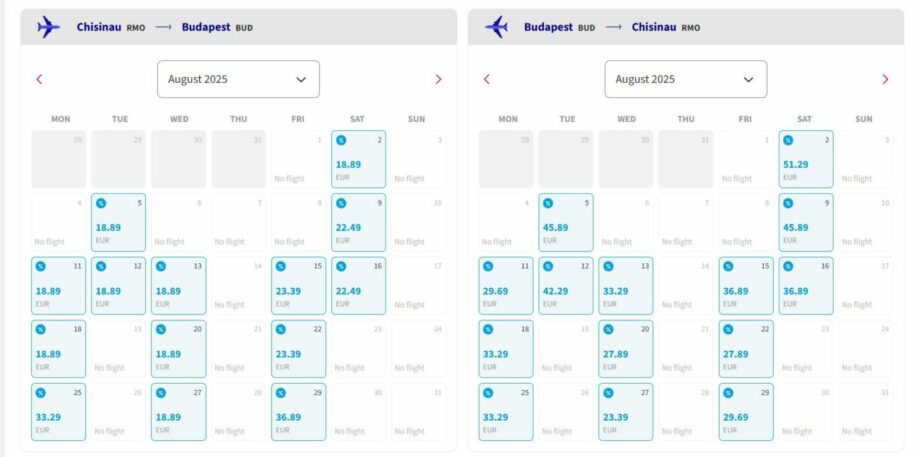Choose outbound 20 August fare 18.89 EUR
The image size is (920, 457).
coord(178,349)
